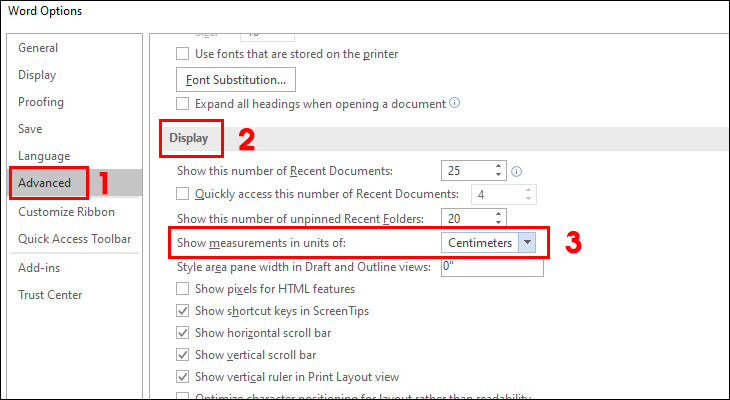Click info icon next to Expand all headings
Viewport: 730px width, 400px height.
(455, 103)
